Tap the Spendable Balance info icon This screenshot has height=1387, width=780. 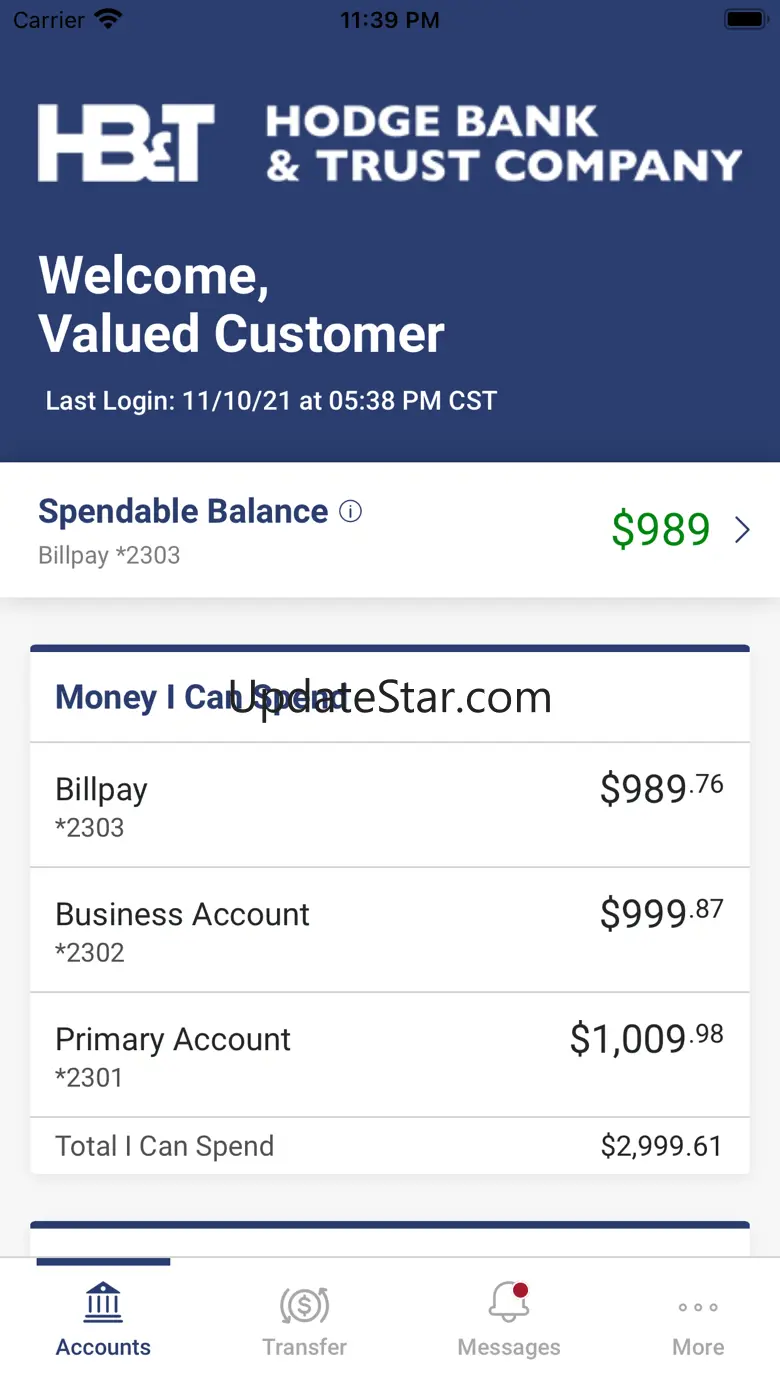(x=350, y=512)
